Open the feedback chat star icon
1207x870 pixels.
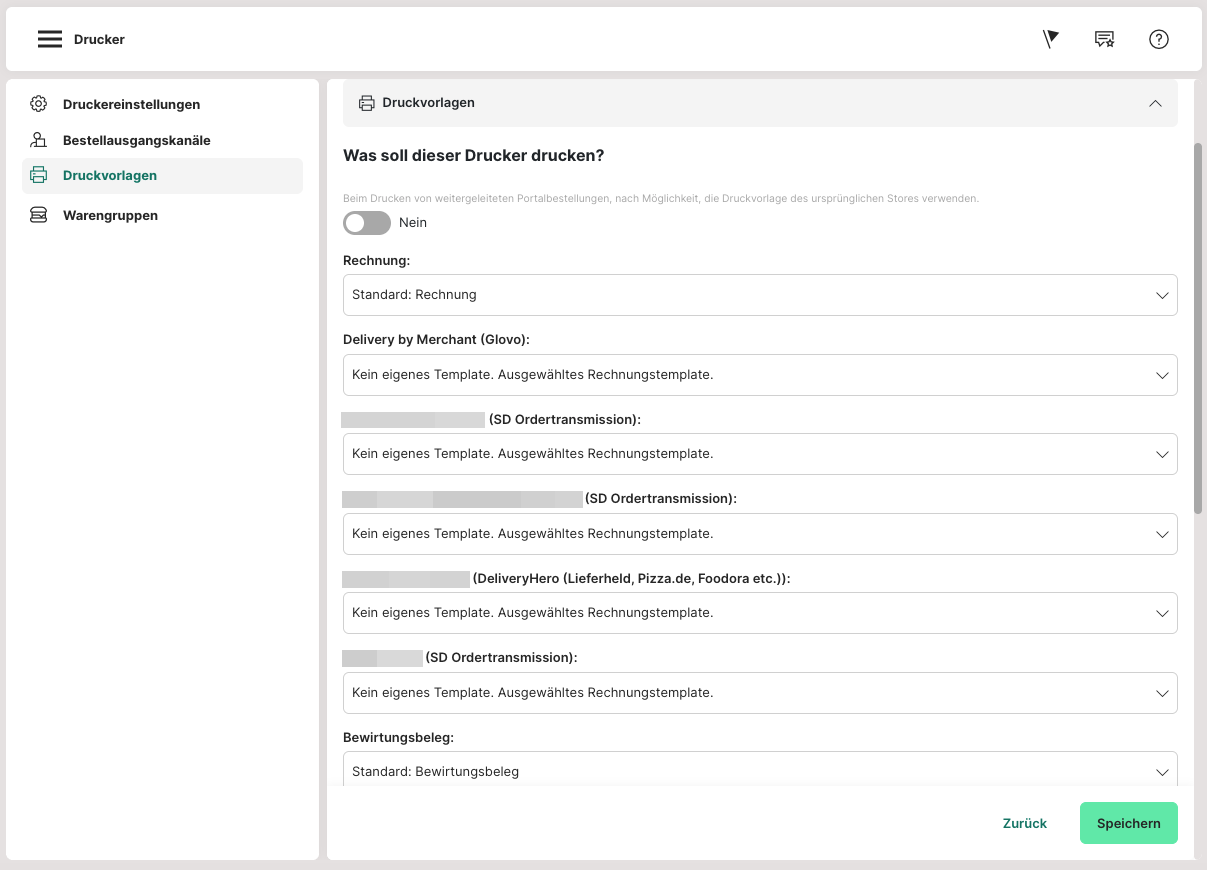[1104, 39]
